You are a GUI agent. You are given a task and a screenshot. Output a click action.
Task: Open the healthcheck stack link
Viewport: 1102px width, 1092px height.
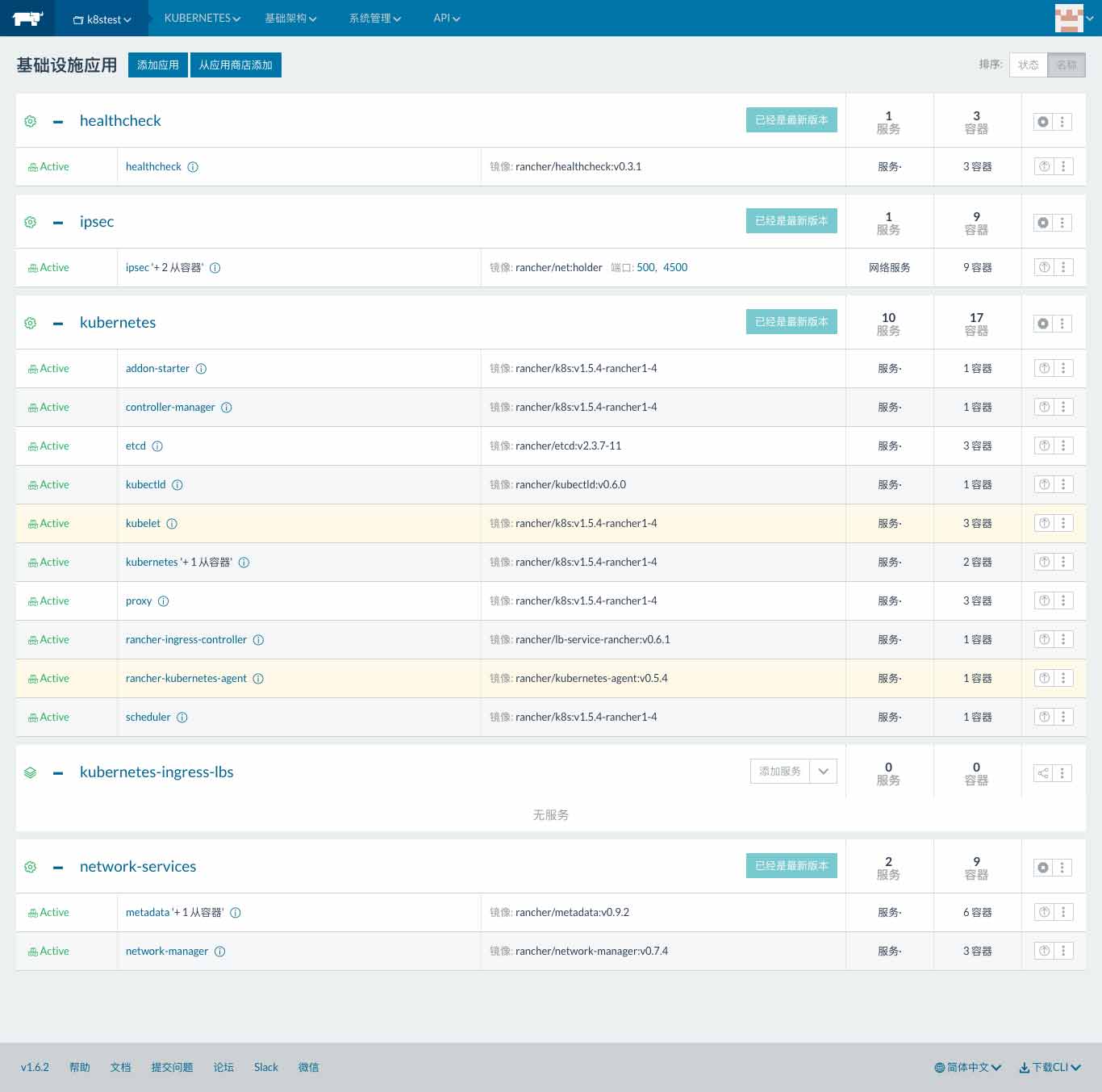pos(120,120)
